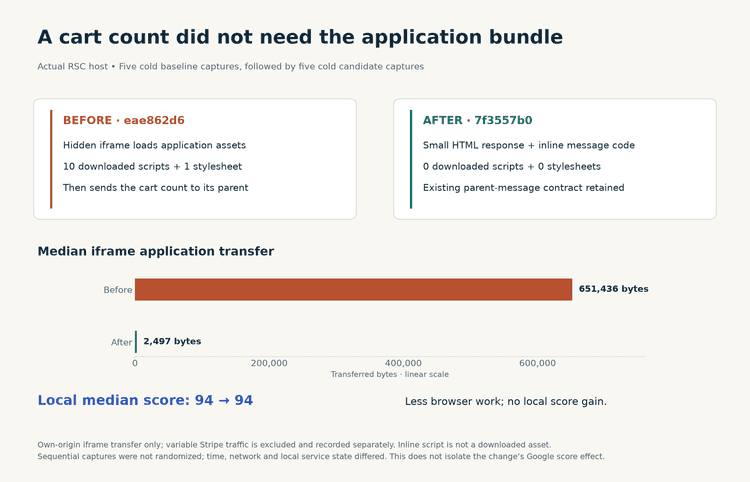Click '0 downloaded scripts + 0 stylesheets' line

click(x=511, y=166)
